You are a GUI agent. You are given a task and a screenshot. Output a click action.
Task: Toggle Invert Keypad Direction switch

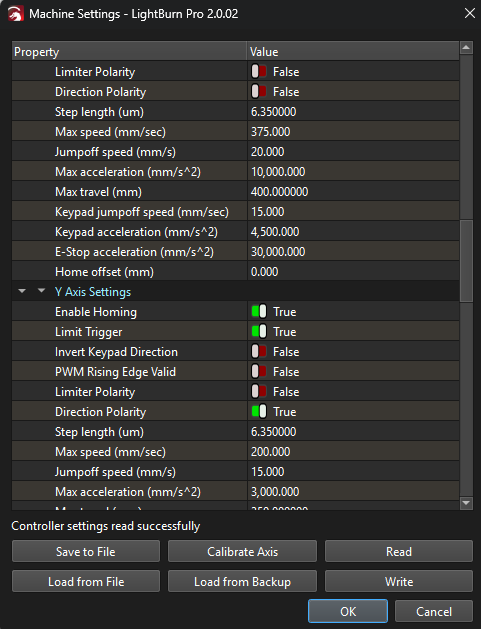click(259, 351)
